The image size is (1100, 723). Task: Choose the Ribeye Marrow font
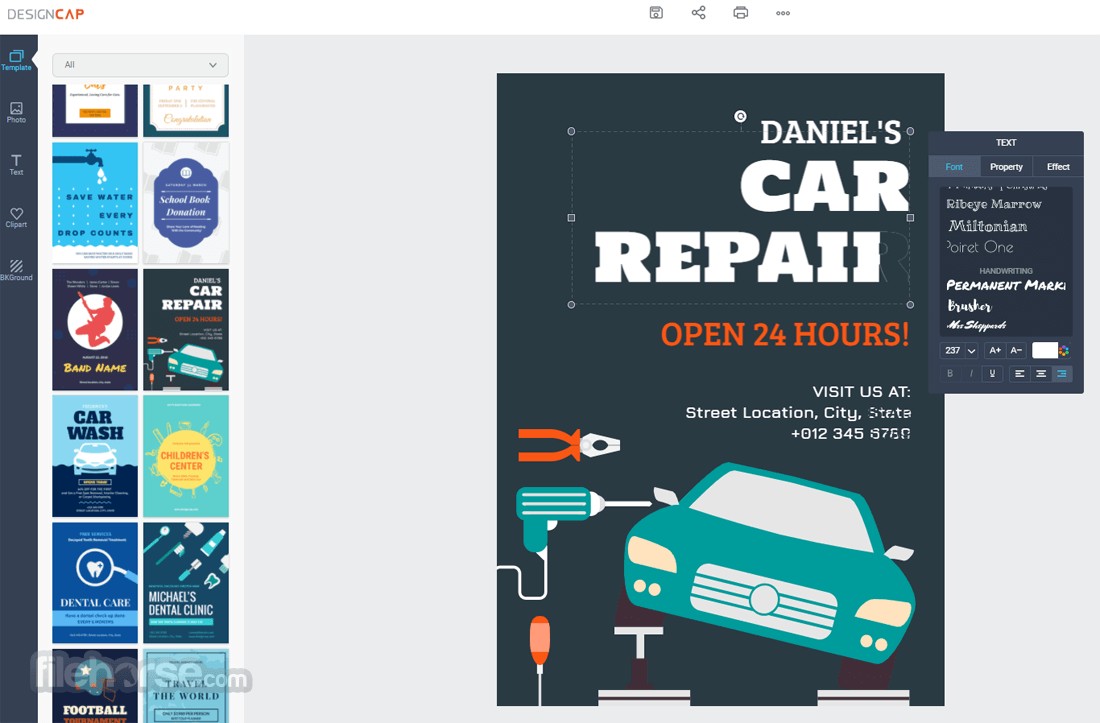(993, 204)
